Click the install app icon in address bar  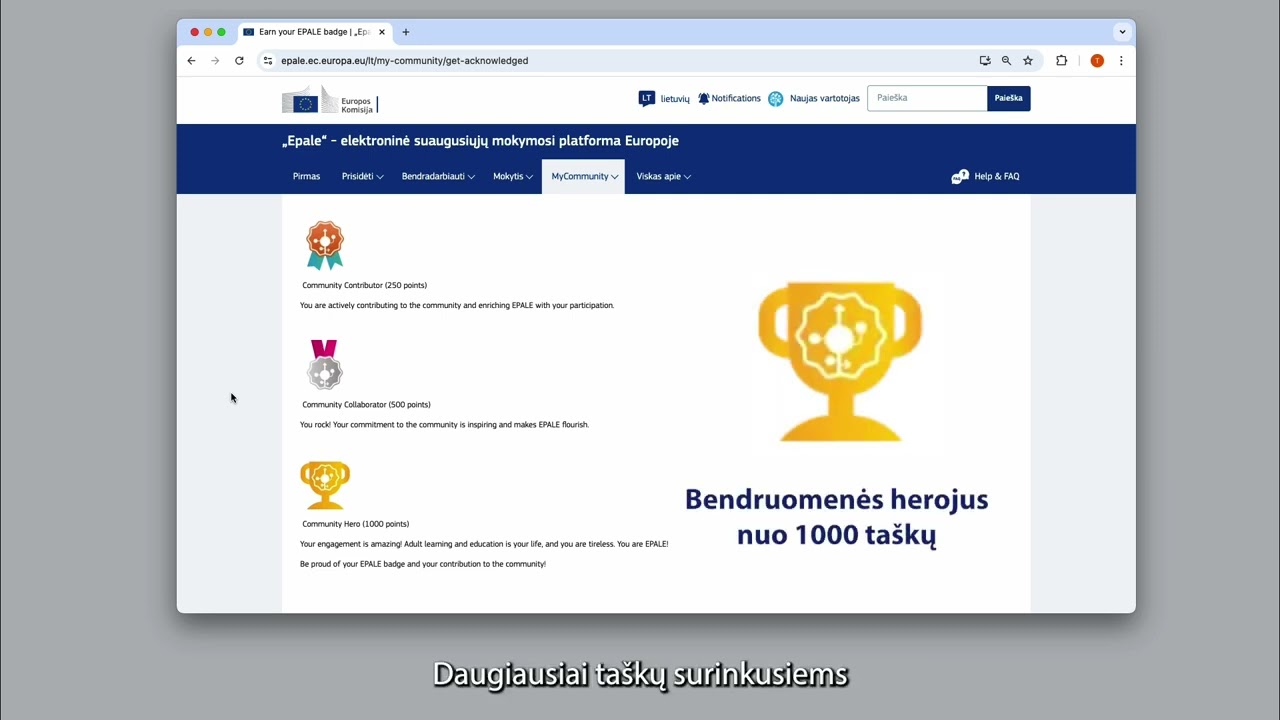(x=985, y=61)
